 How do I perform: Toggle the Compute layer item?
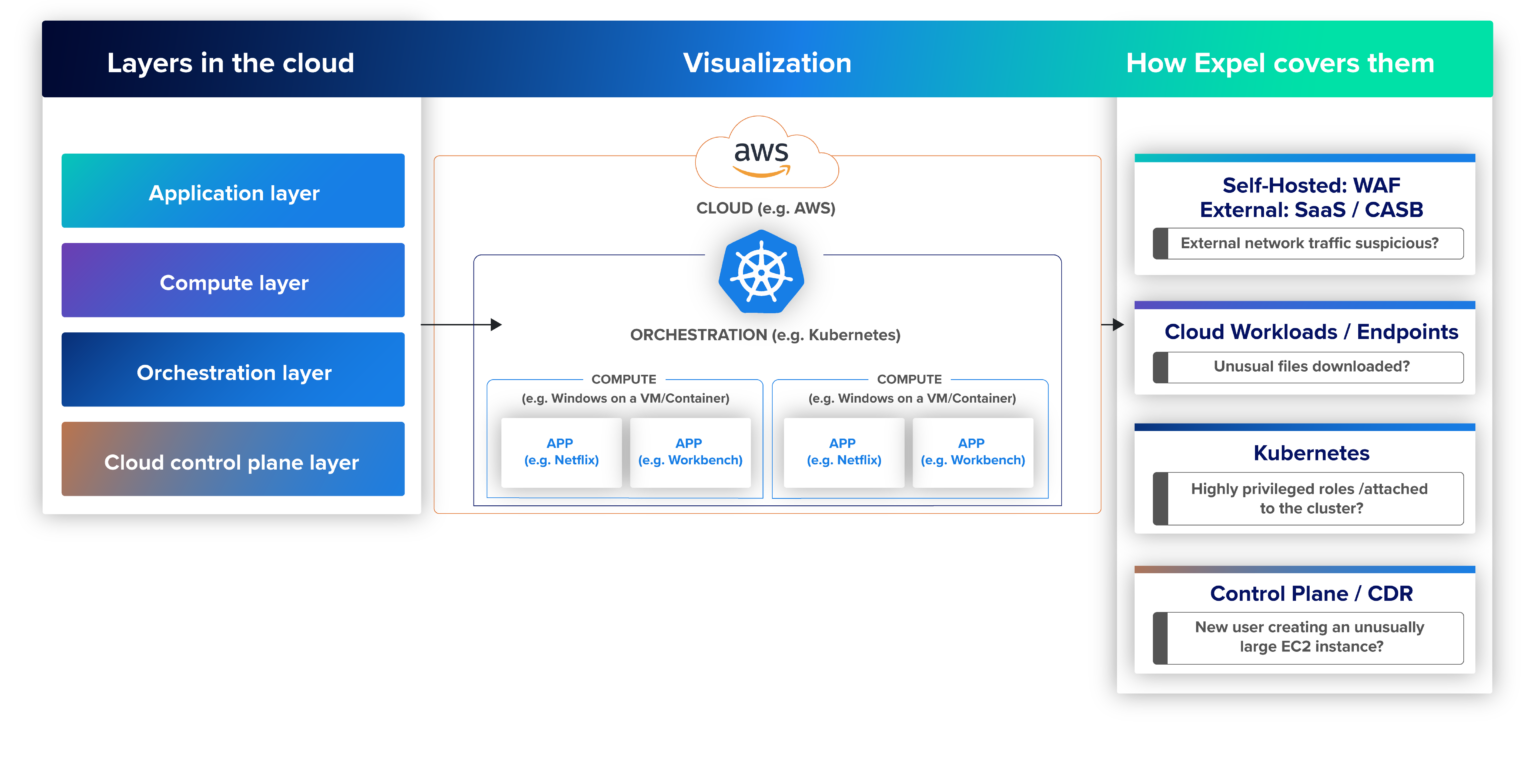[x=233, y=281]
